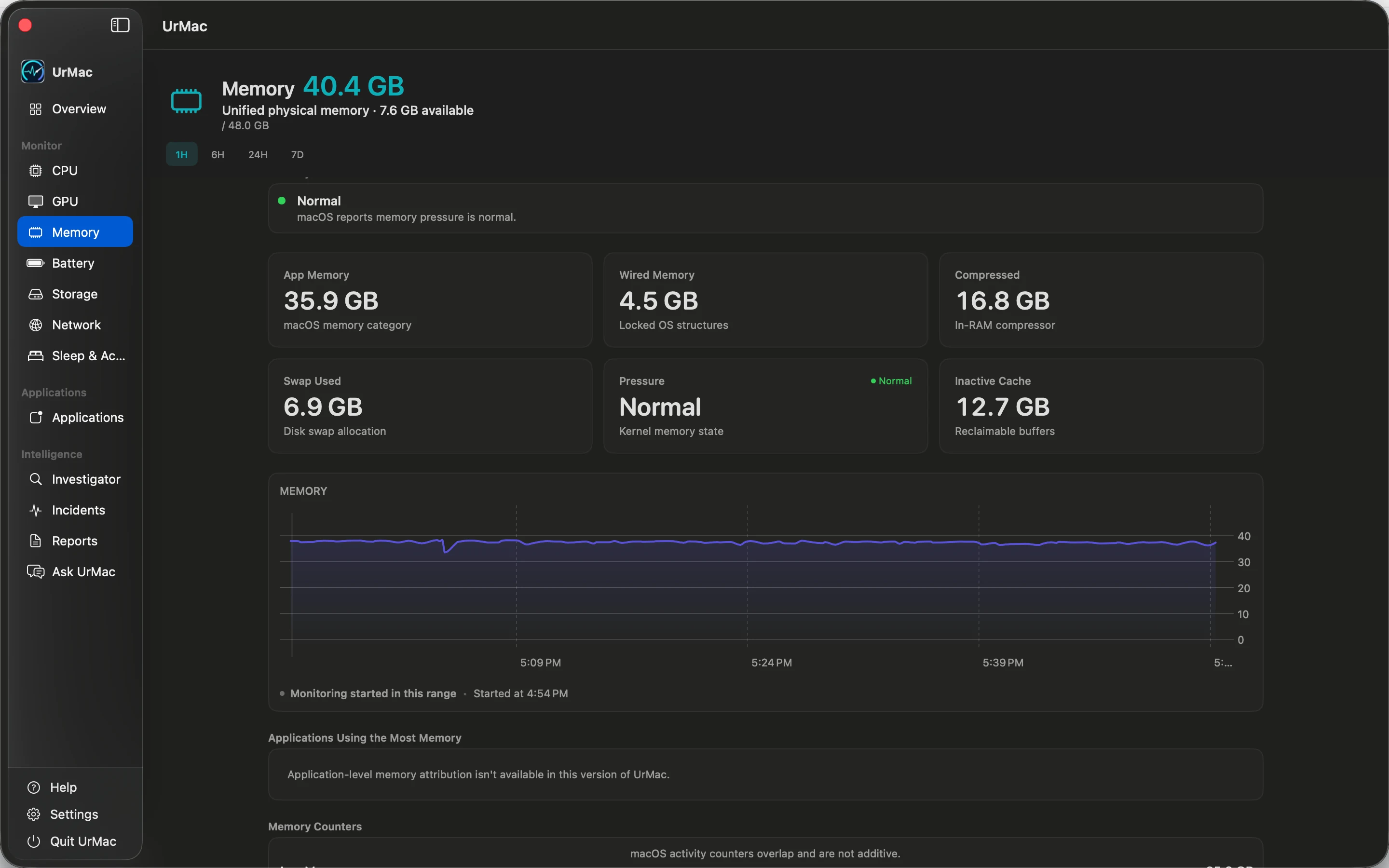This screenshot has height=868, width=1389.
Task: Click the App Memory 35.9 GB card
Action: (430, 299)
